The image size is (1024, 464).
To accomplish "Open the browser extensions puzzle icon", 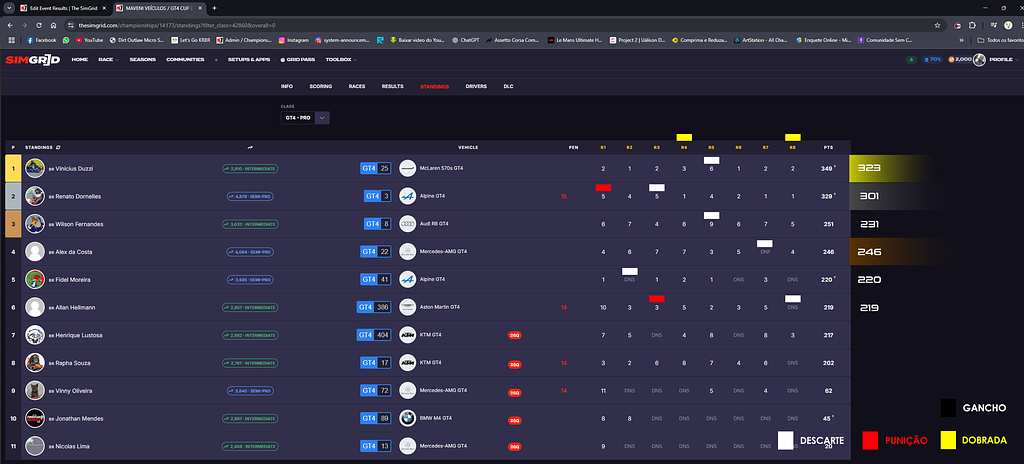I will tap(972, 25).
